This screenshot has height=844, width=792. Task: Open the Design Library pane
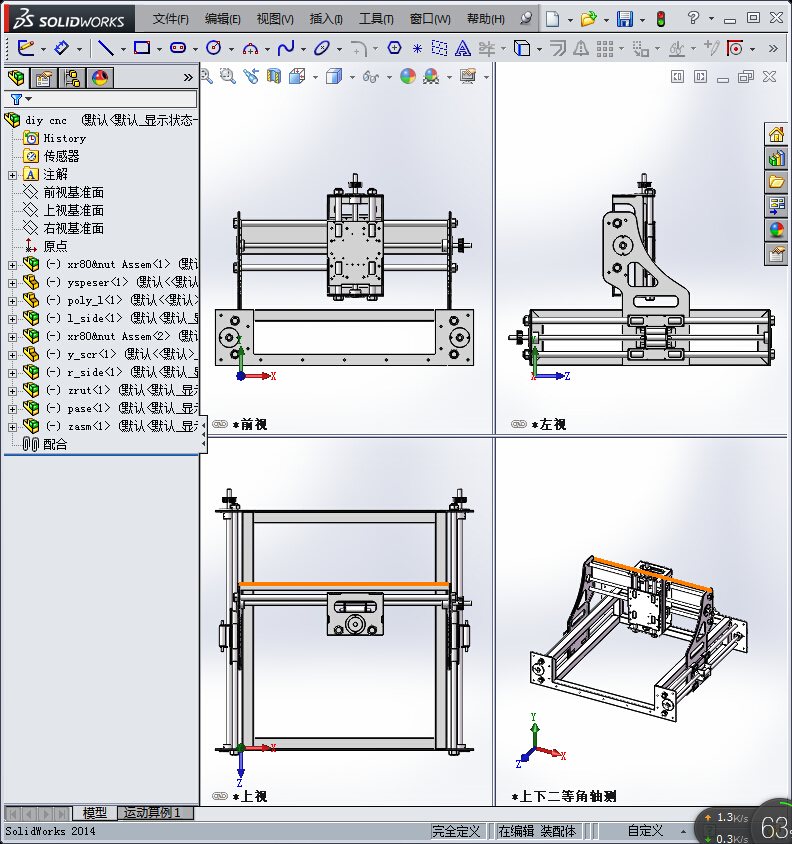tap(776, 158)
